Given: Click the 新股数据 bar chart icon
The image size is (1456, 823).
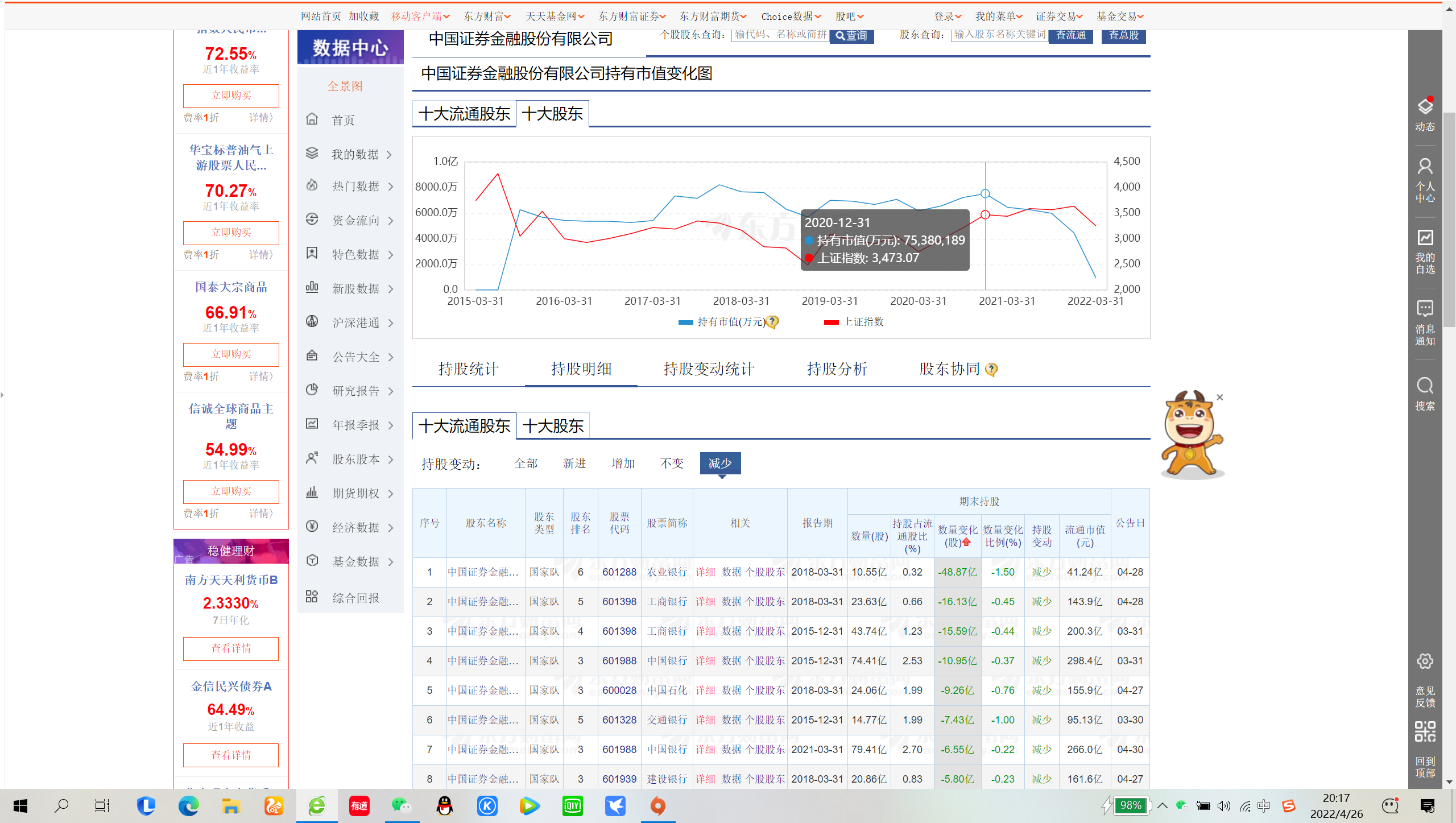Looking at the screenshot, I should point(312,287).
